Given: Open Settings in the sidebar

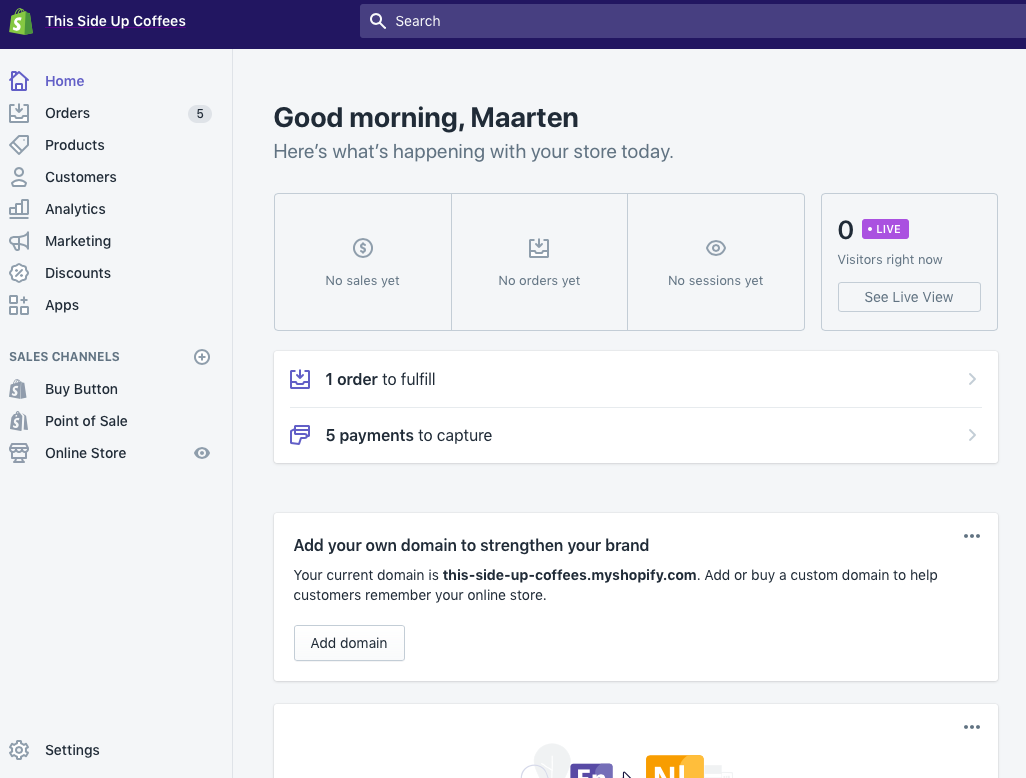Looking at the screenshot, I should [72, 751].
